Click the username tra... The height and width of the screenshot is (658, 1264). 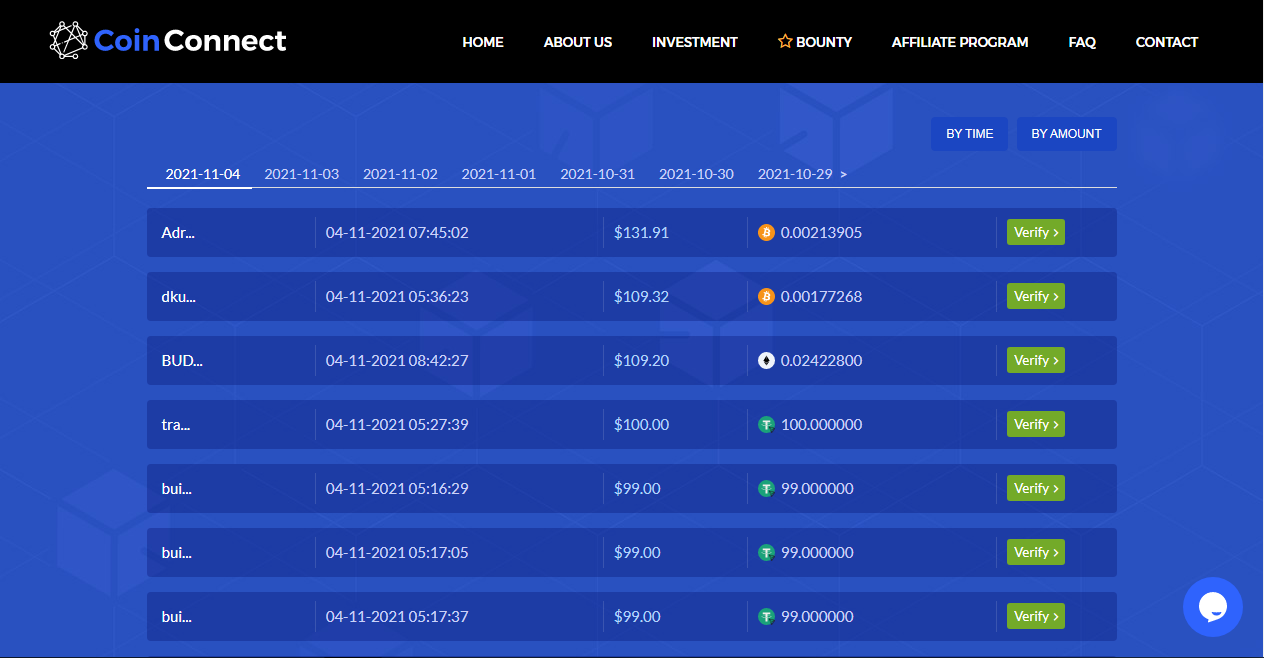pyautogui.click(x=176, y=424)
